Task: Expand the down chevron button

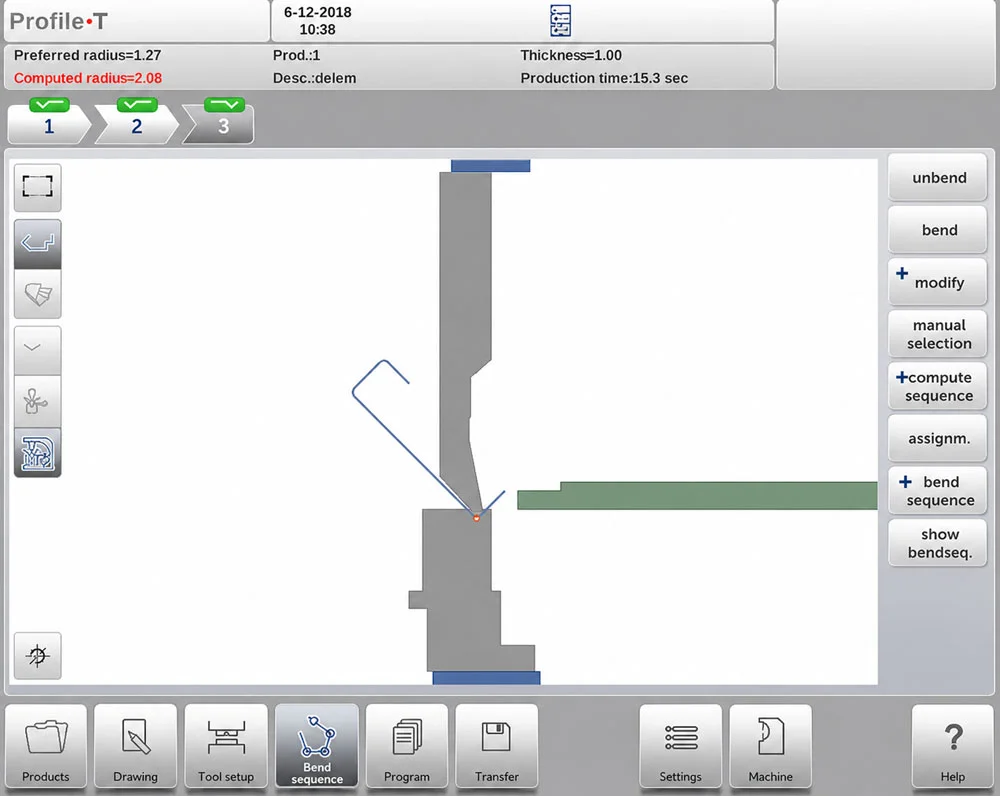Action: (38, 350)
